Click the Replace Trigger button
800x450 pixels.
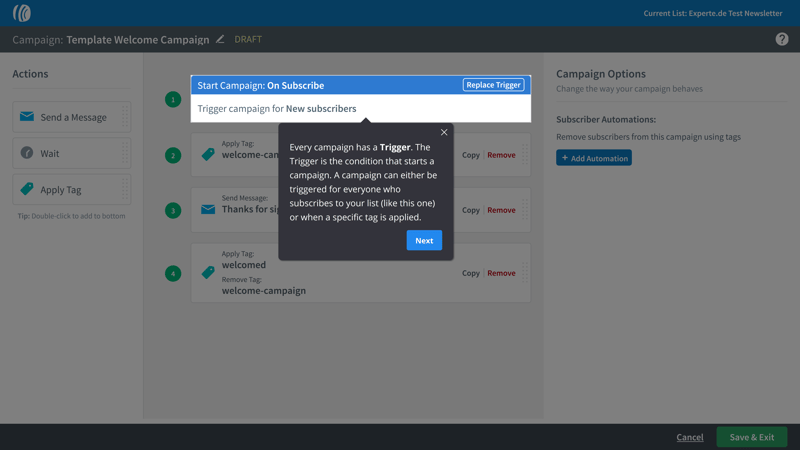pos(493,85)
